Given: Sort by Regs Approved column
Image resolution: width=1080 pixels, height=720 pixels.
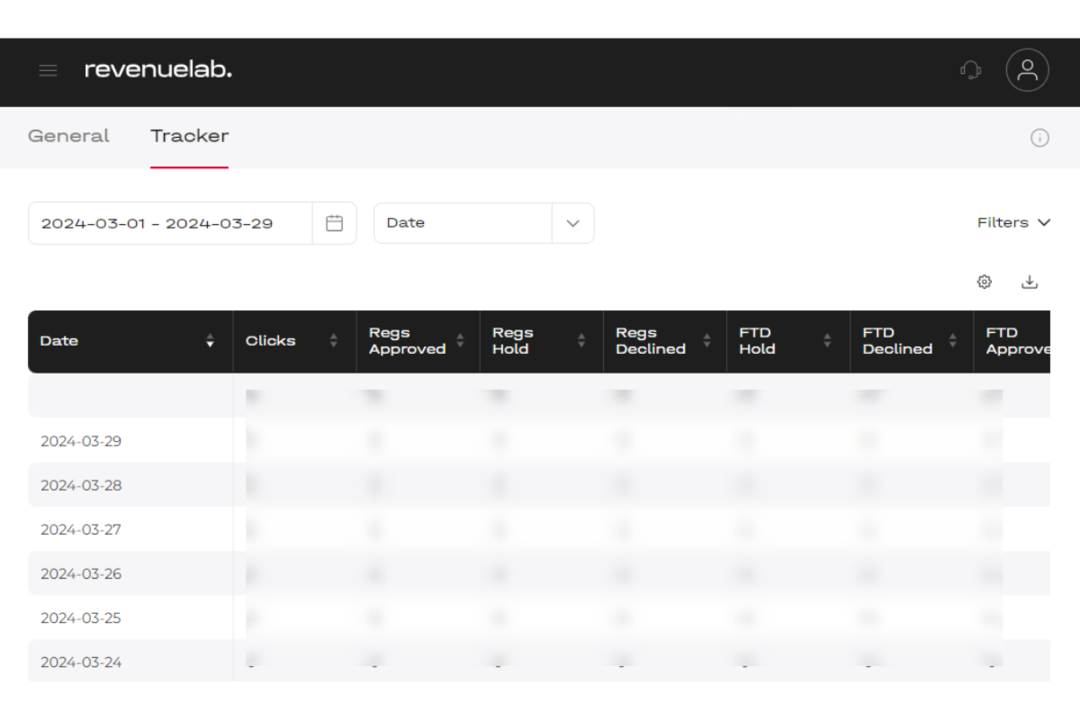Looking at the screenshot, I should (460, 341).
